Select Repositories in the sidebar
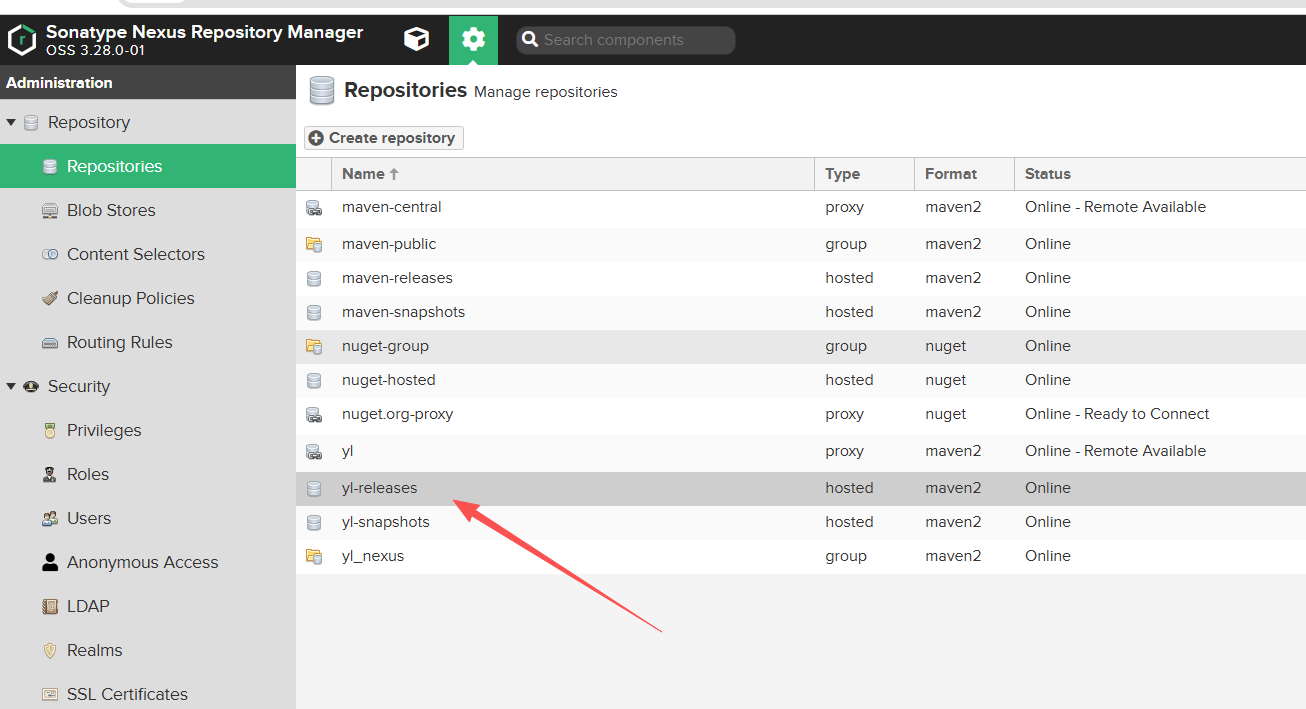This screenshot has width=1306, height=709. click(148, 166)
